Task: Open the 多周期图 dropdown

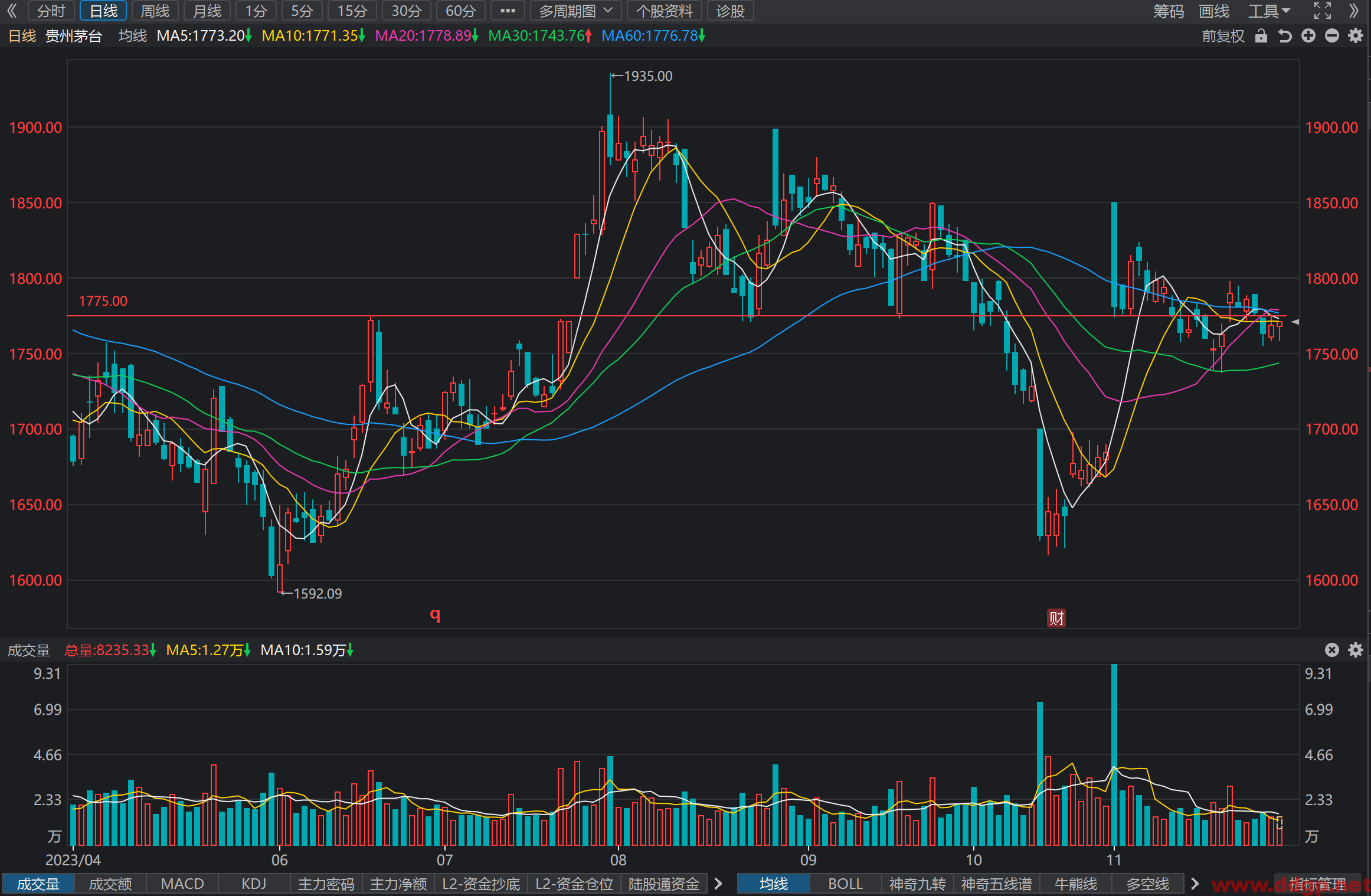Action: [575, 11]
